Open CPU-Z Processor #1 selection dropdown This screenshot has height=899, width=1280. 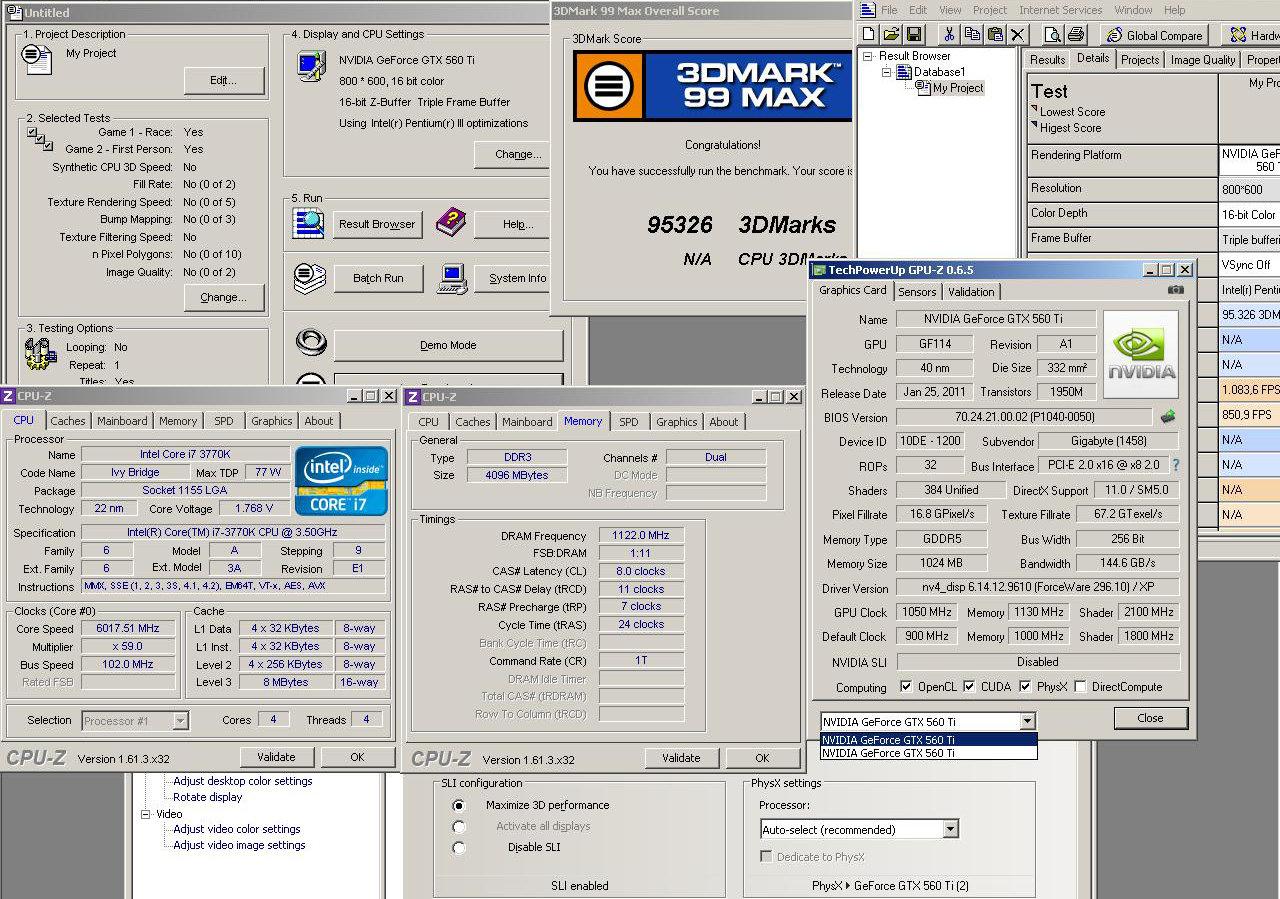tap(180, 720)
